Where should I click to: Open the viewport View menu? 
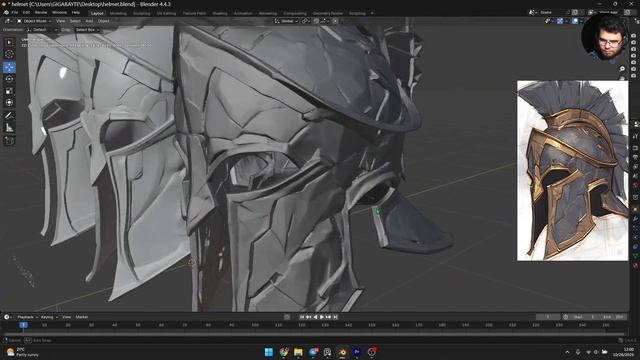pyautogui.click(x=60, y=21)
